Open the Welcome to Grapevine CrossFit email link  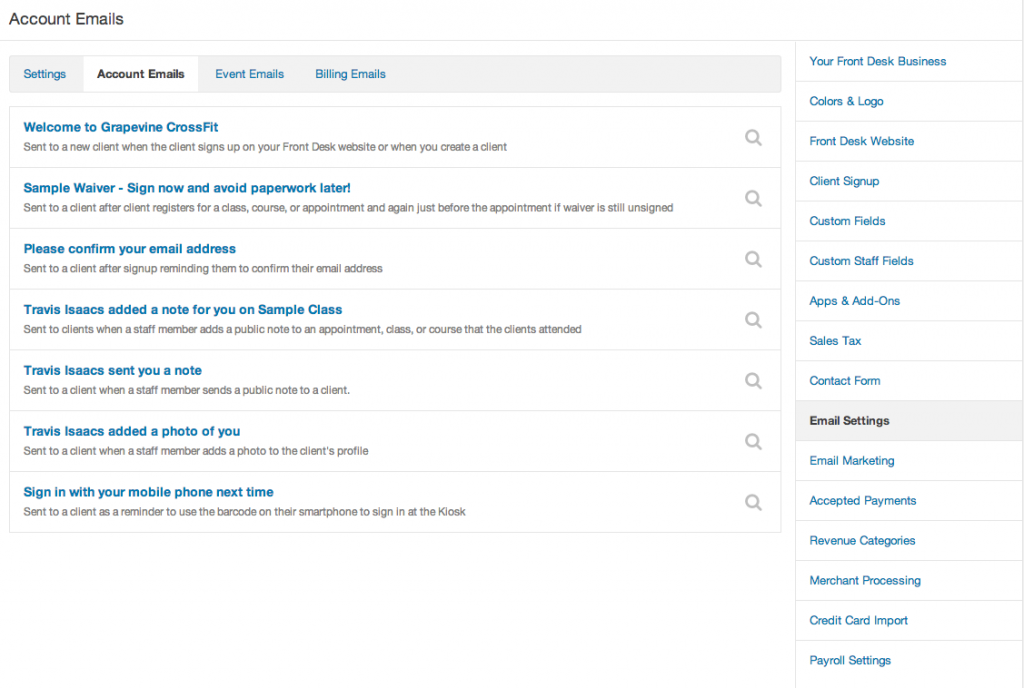(121, 127)
